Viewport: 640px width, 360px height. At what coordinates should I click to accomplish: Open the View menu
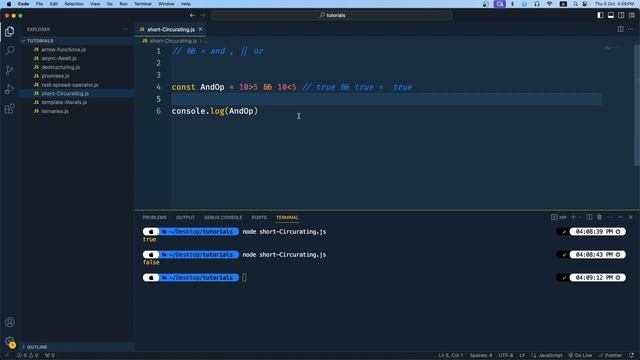(95, 4)
